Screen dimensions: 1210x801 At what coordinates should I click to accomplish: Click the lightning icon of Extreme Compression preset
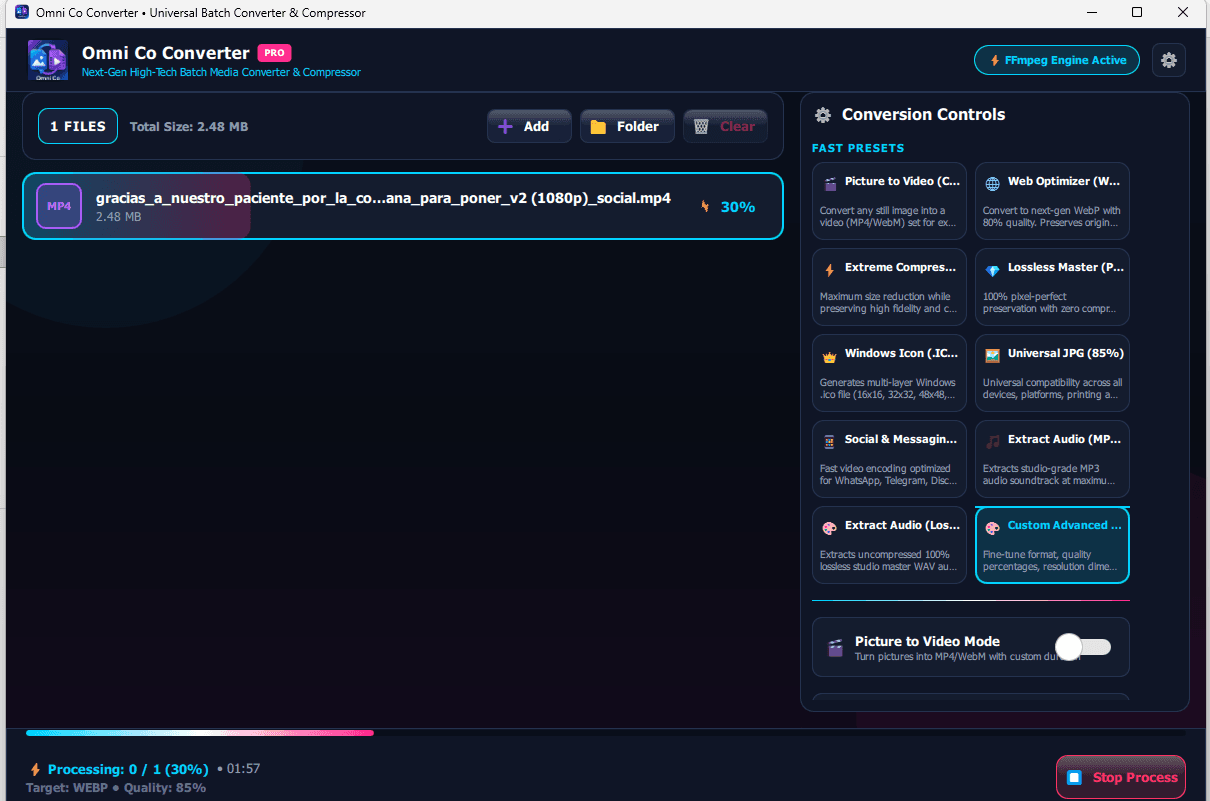tap(830, 269)
